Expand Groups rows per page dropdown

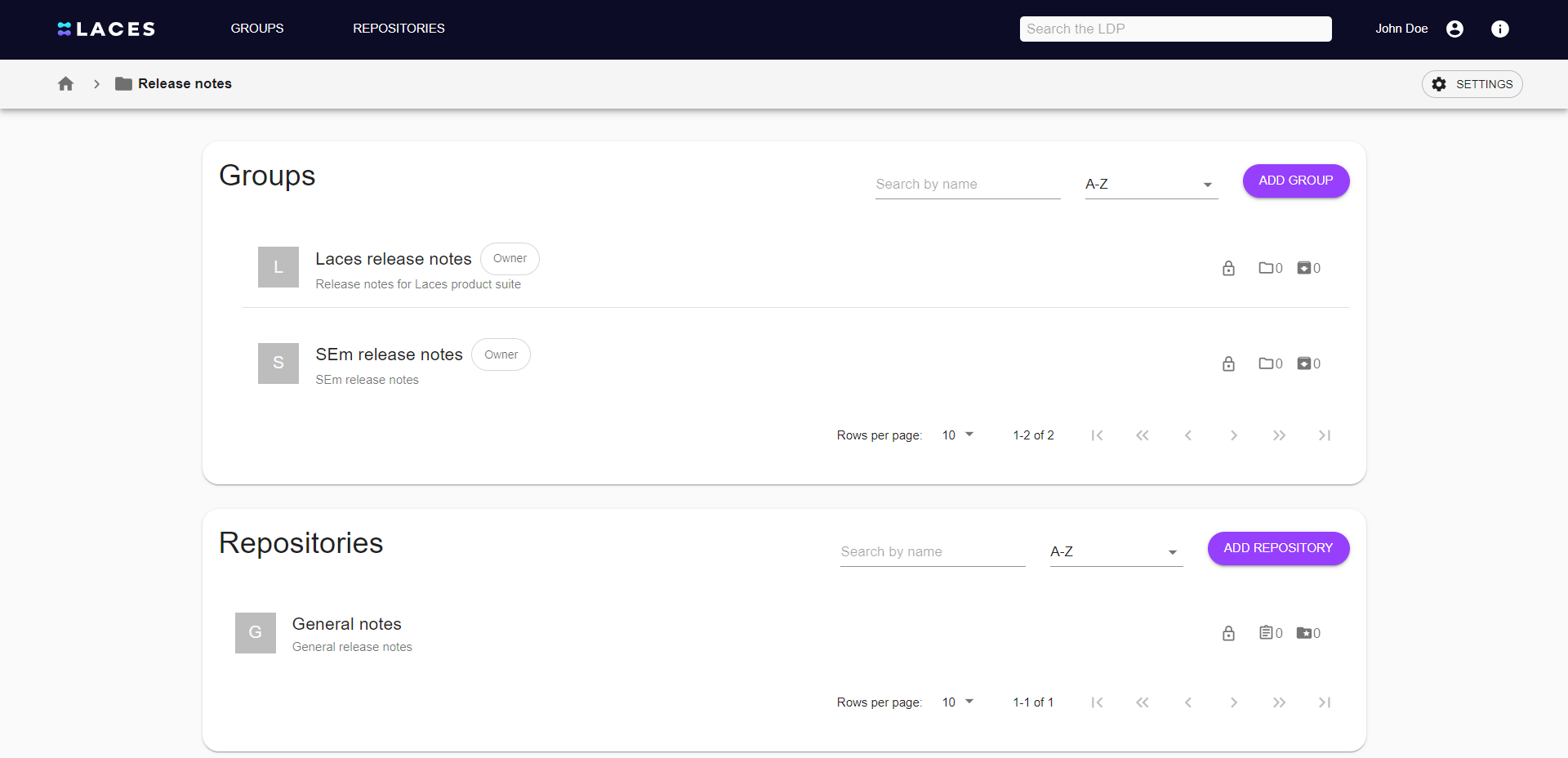click(x=958, y=435)
